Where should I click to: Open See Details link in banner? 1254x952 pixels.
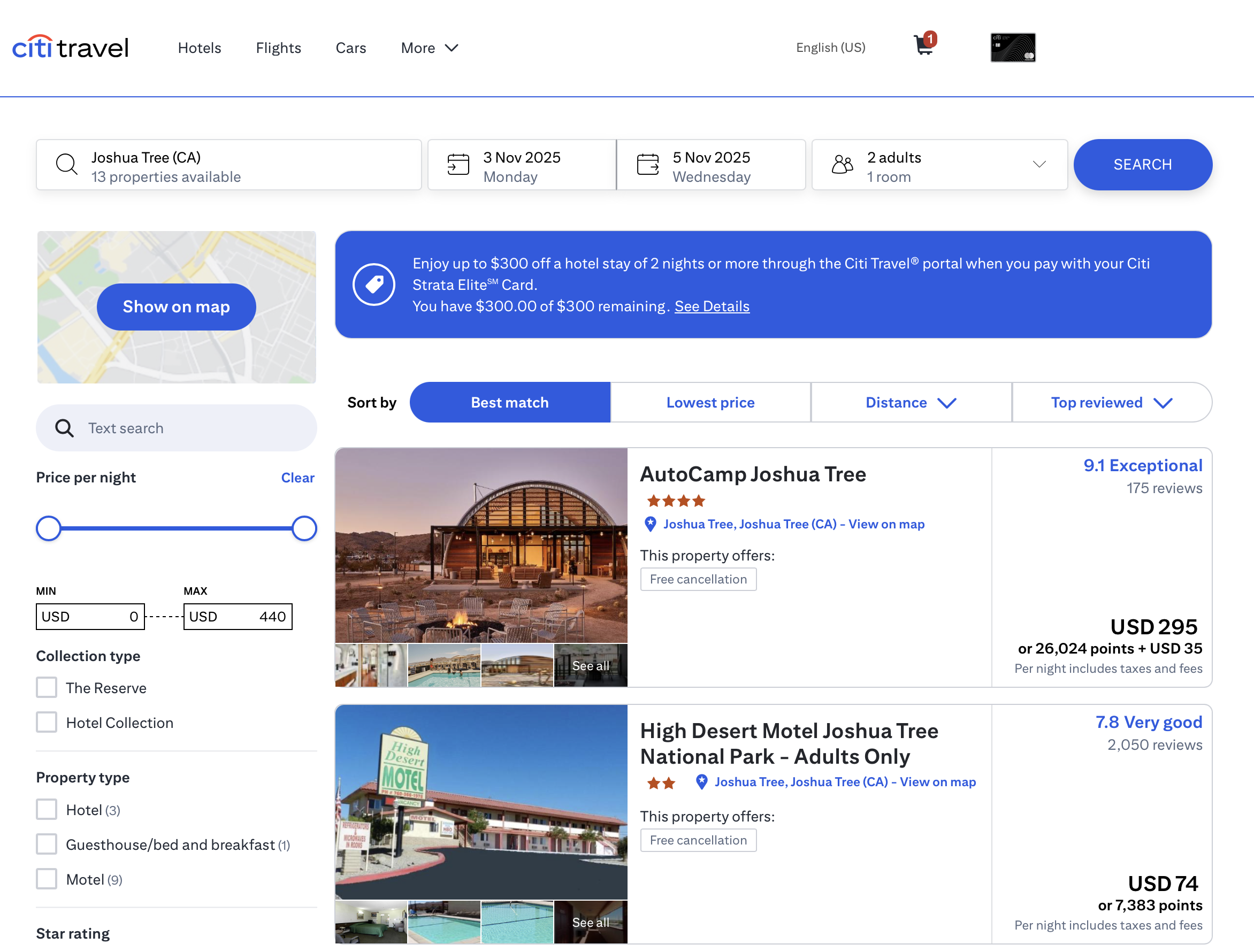[x=712, y=306]
